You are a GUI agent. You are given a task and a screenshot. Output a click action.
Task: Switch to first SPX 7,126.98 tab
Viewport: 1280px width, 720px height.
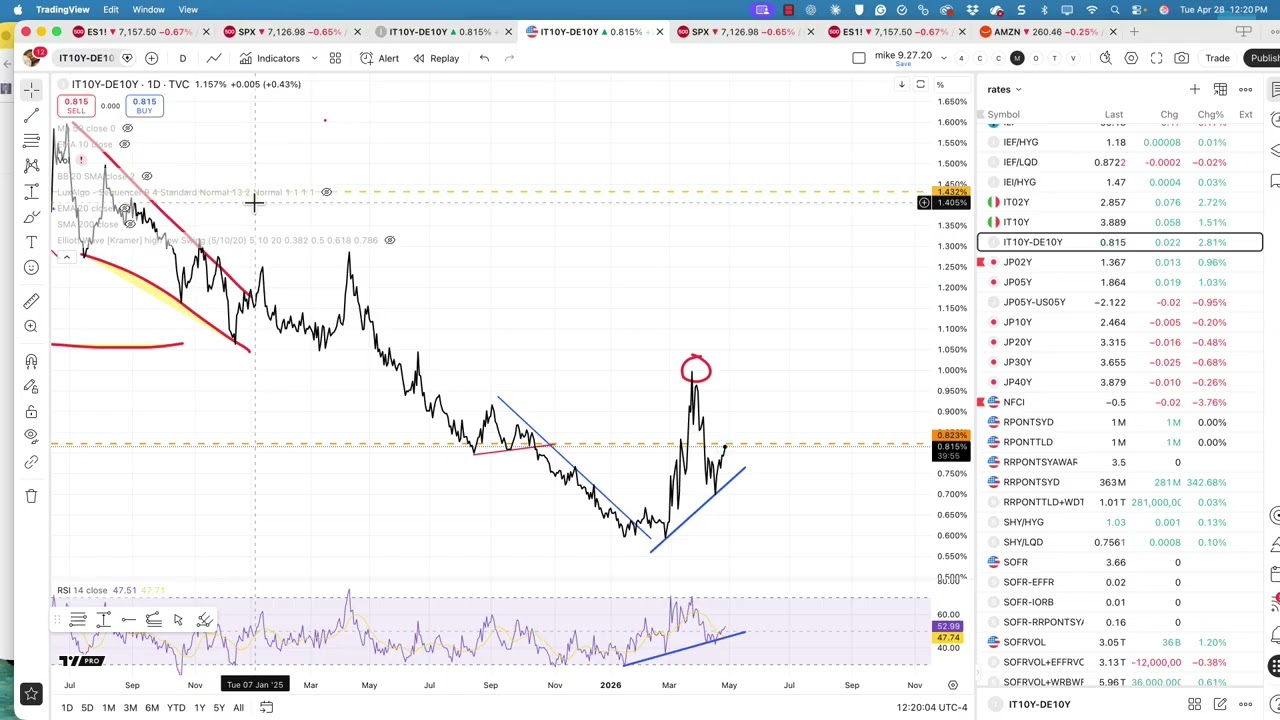(x=290, y=32)
